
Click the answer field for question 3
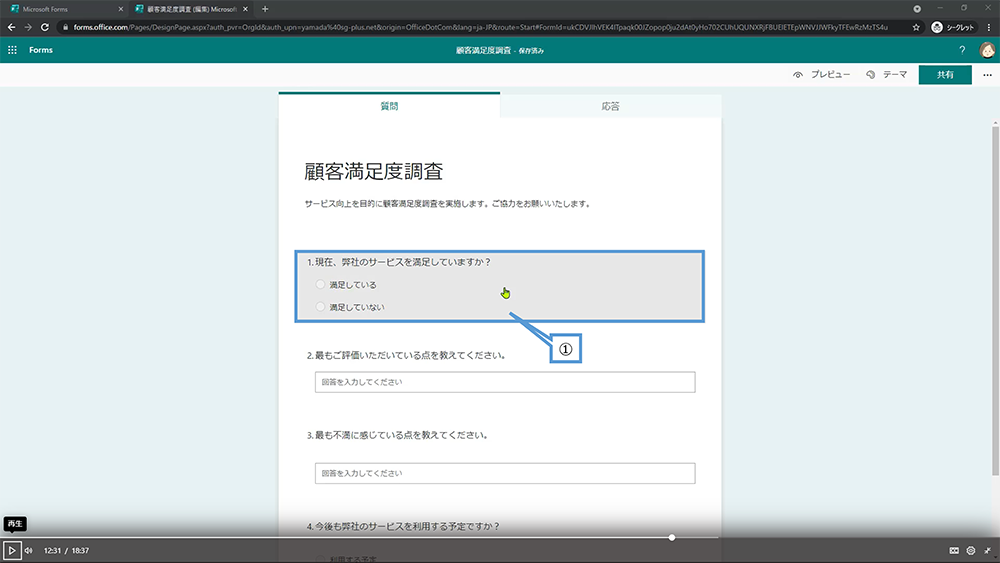(505, 473)
